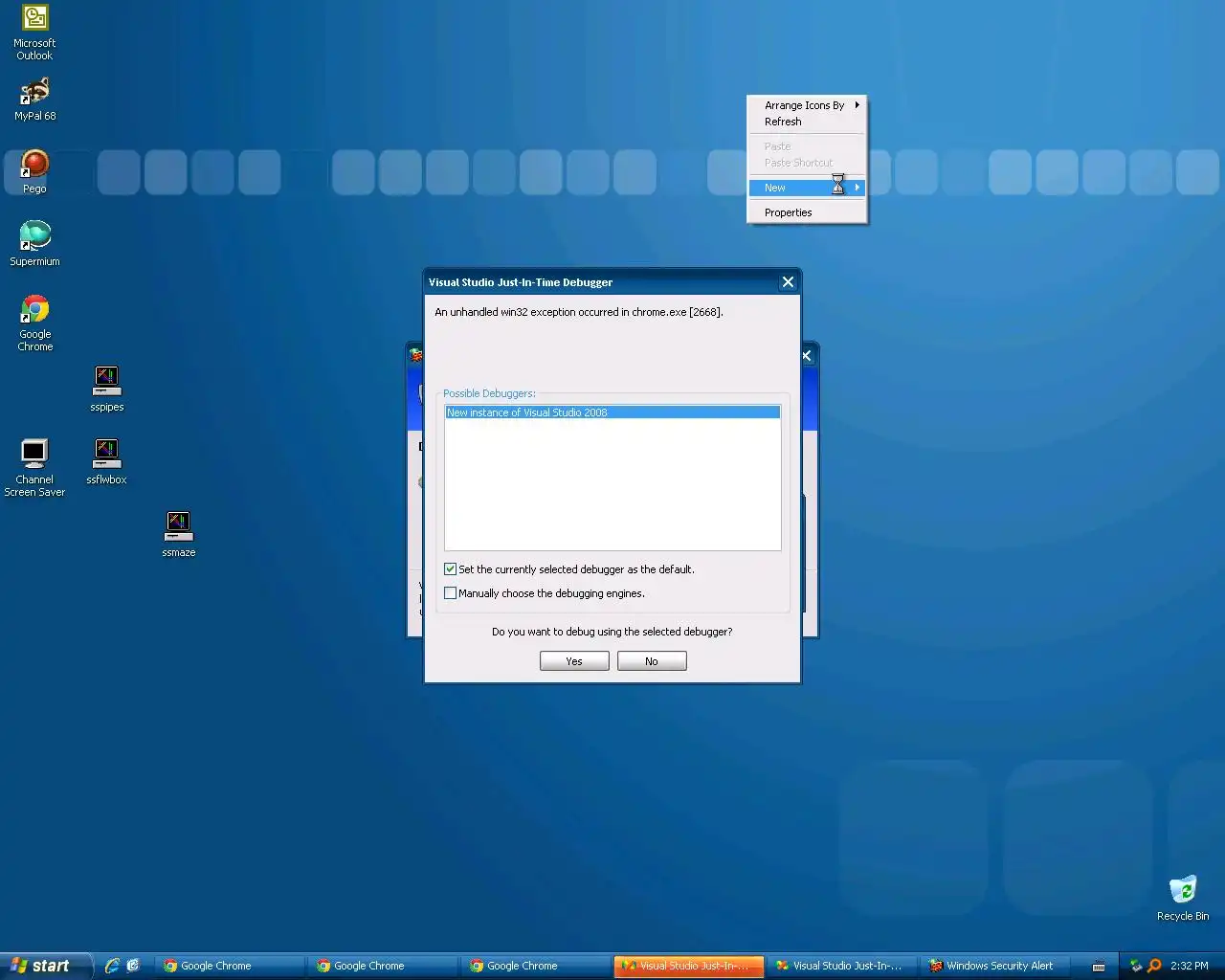Viewport: 1225px width, 980px height.
Task: Close the Just-In-Time Debugger dialog
Action: [x=788, y=282]
